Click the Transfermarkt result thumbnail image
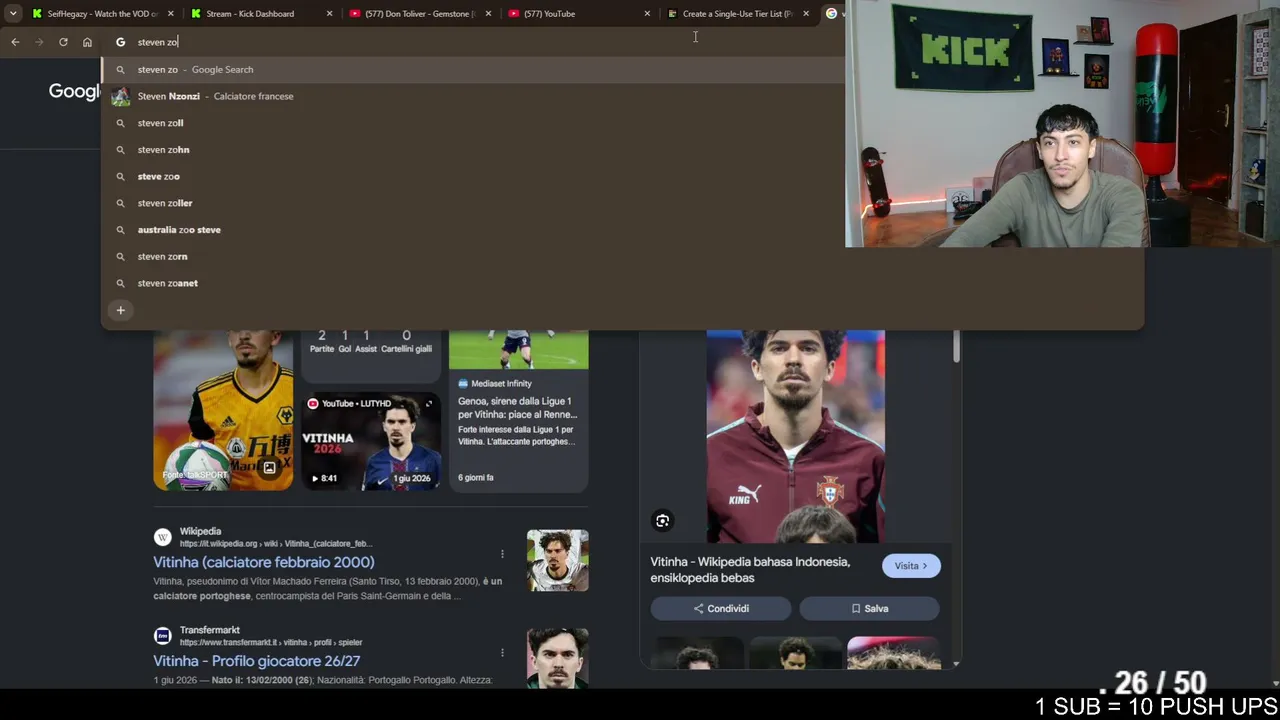The image size is (1280, 720). click(558, 658)
